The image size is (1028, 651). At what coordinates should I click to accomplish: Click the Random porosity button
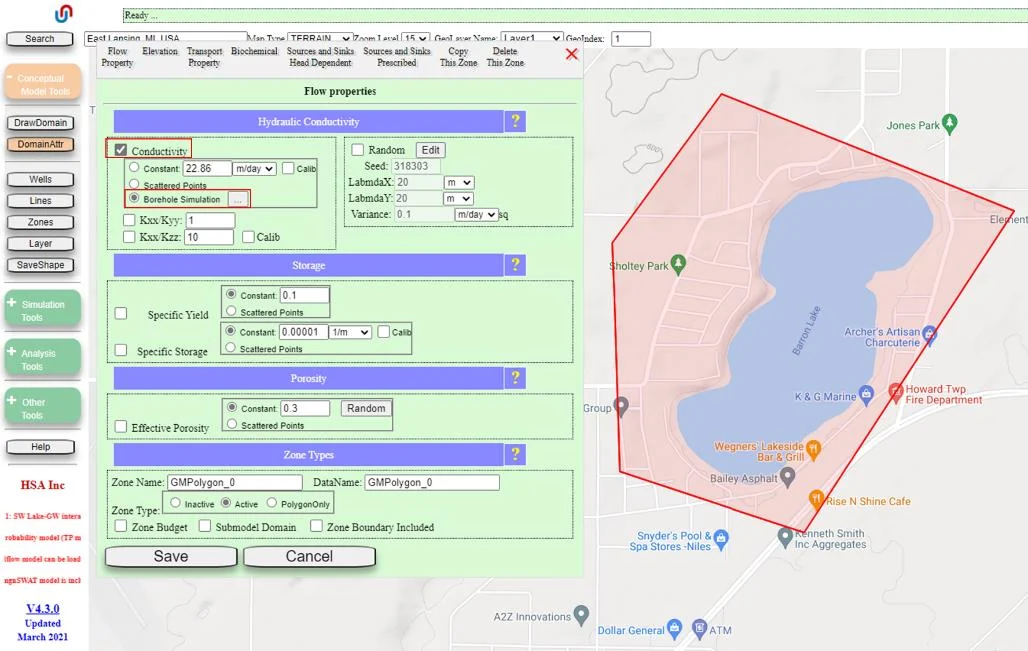366,408
